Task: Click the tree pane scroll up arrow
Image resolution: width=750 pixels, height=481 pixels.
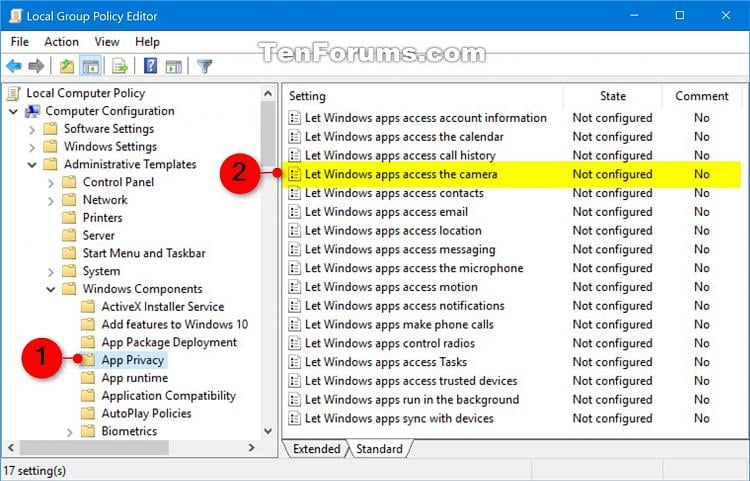Action: (268, 94)
